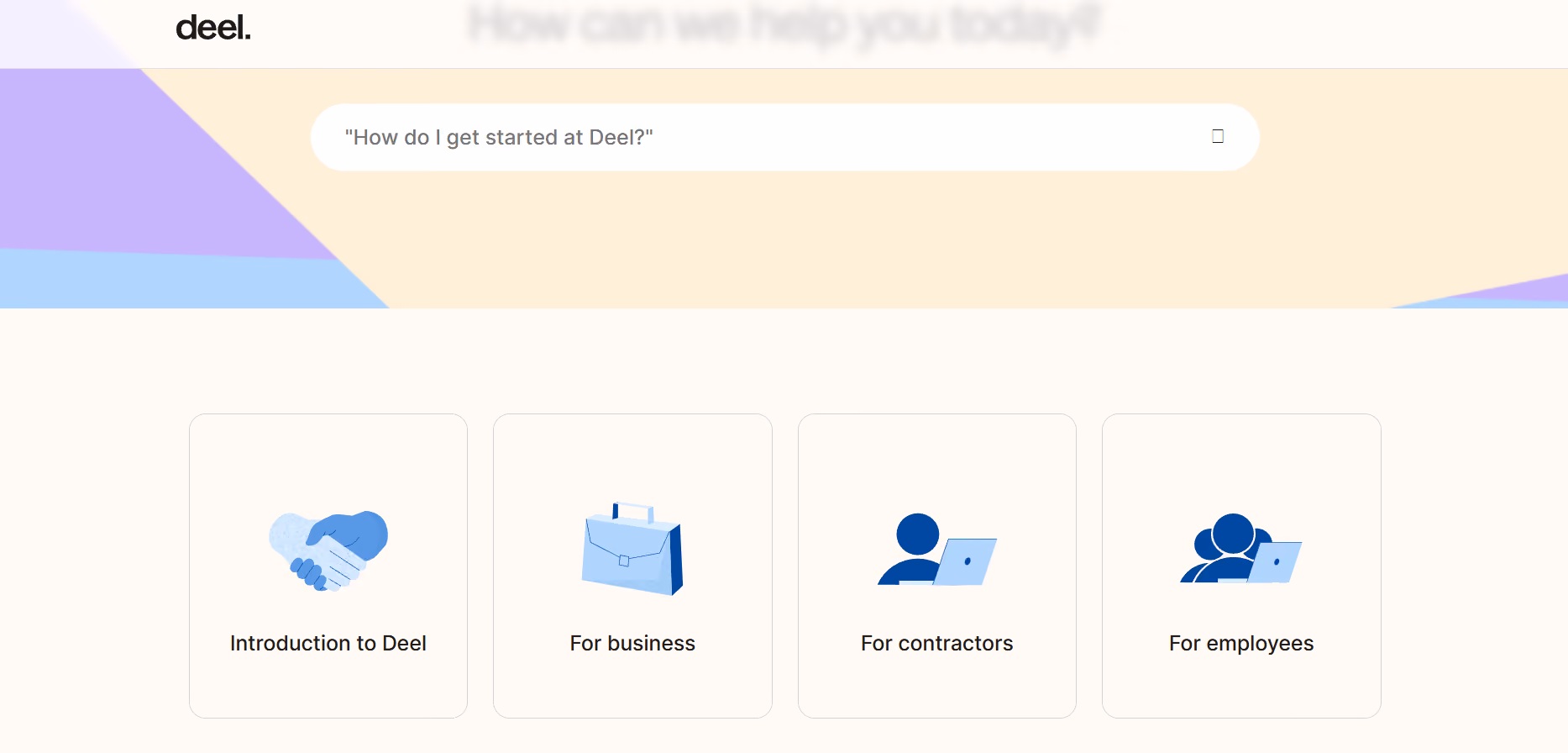
Task: Click empty top area of For contractors card
Action: coord(937,458)
